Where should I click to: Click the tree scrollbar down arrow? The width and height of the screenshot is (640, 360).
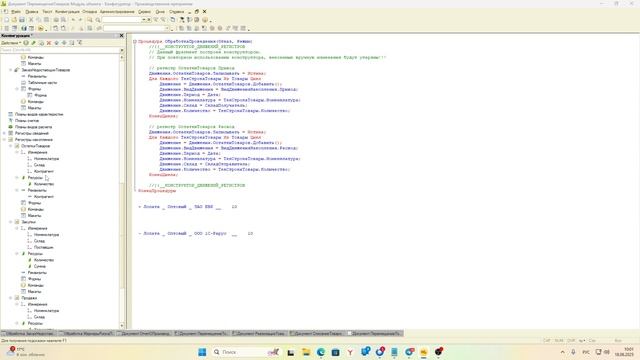pos(122,325)
